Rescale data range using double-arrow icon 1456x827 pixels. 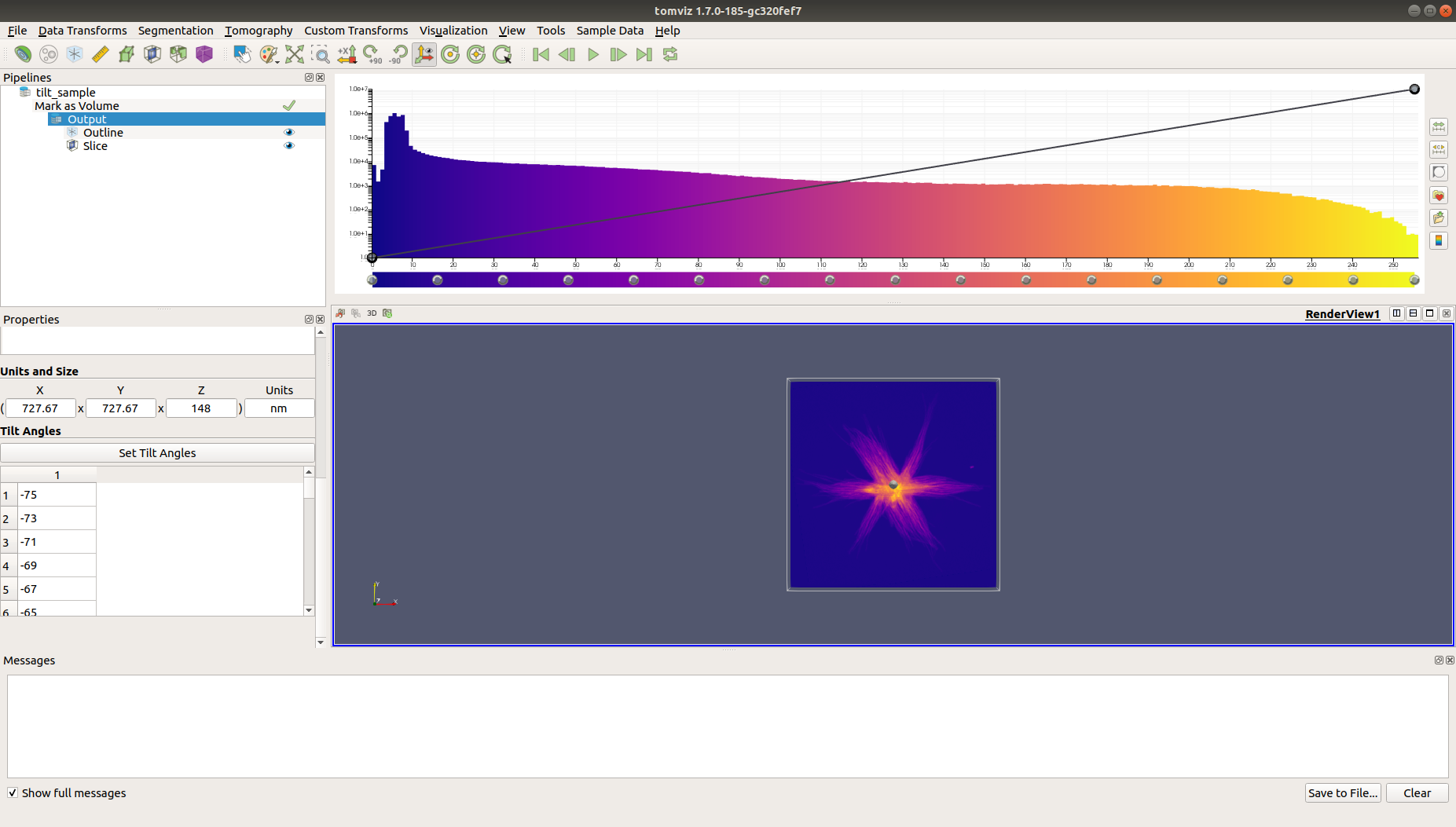[1439, 126]
